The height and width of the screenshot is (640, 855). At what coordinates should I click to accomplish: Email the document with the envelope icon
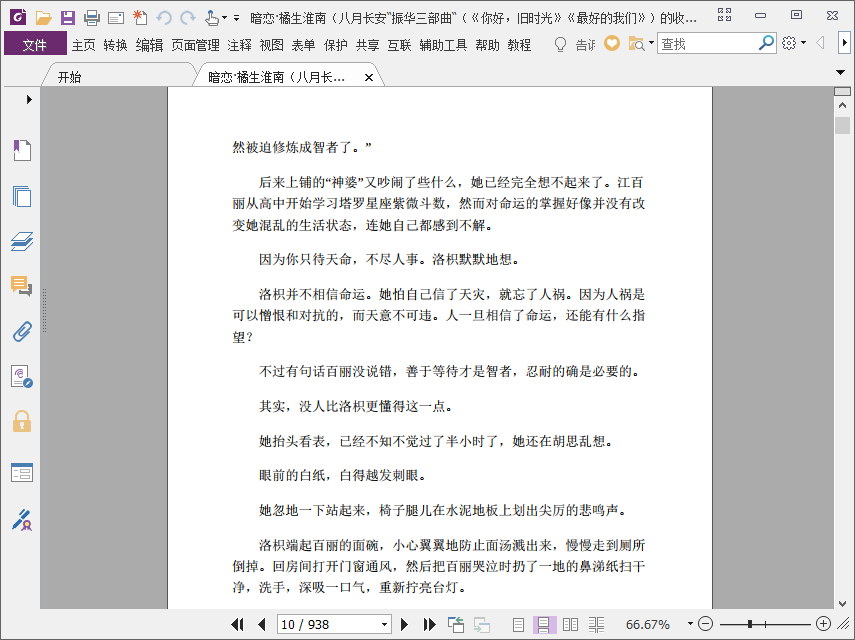click(116, 19)
